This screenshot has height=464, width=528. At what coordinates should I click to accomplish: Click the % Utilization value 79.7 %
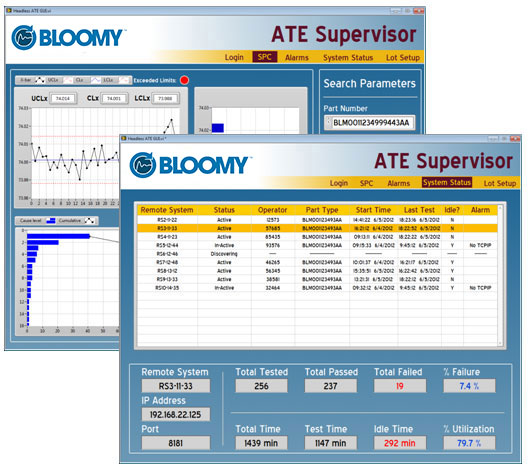(x=469, y=443)
